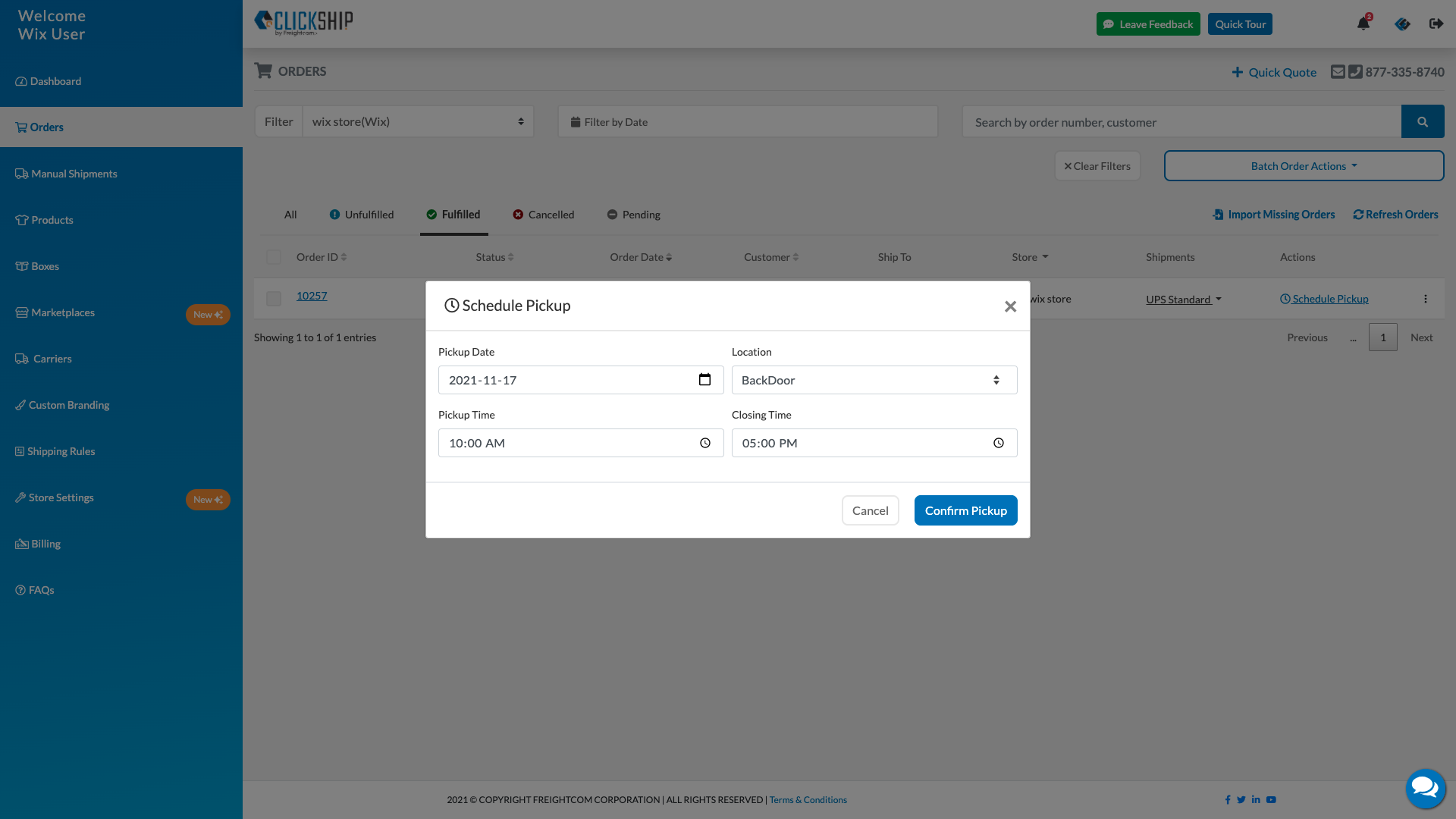
Task: Open the wix store filter dropdown
Action: coord(418,121)
